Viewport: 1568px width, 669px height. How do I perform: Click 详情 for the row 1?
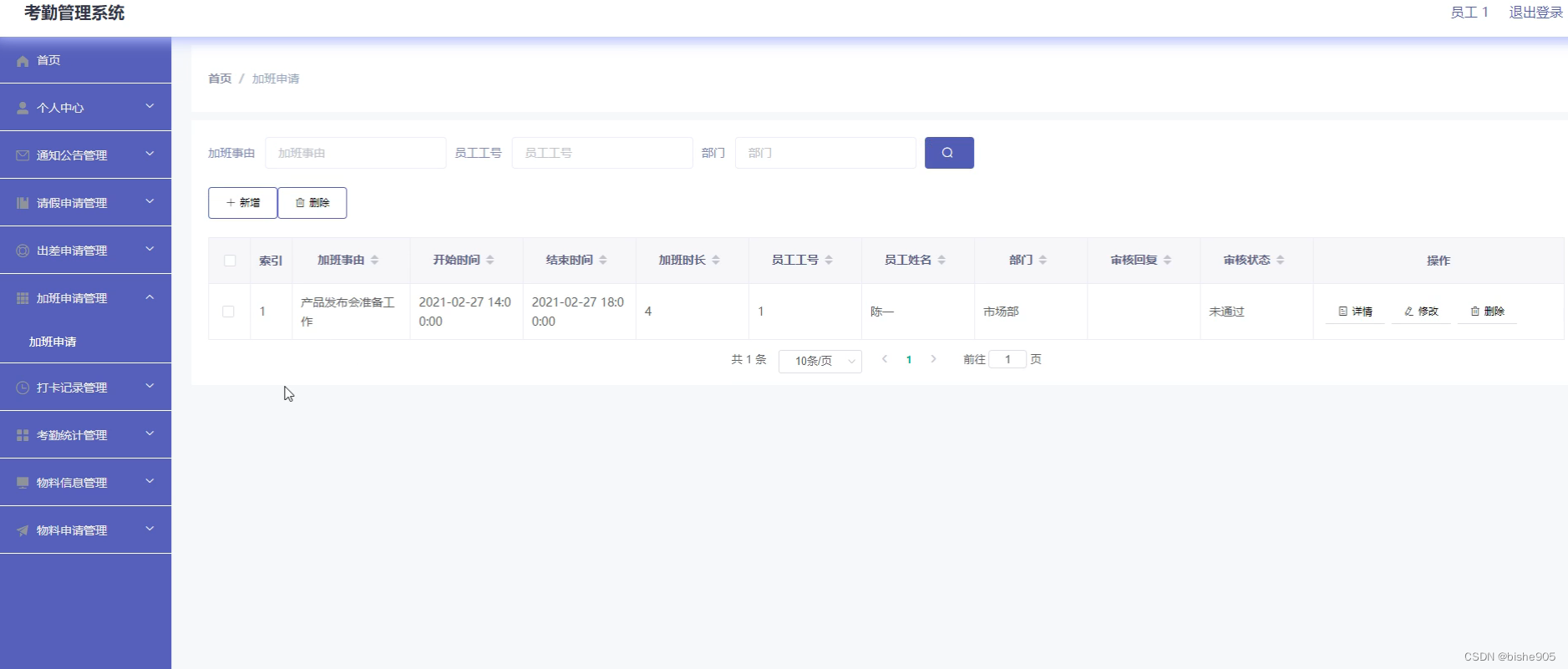pyautogui.click(x=1355, y=312)
